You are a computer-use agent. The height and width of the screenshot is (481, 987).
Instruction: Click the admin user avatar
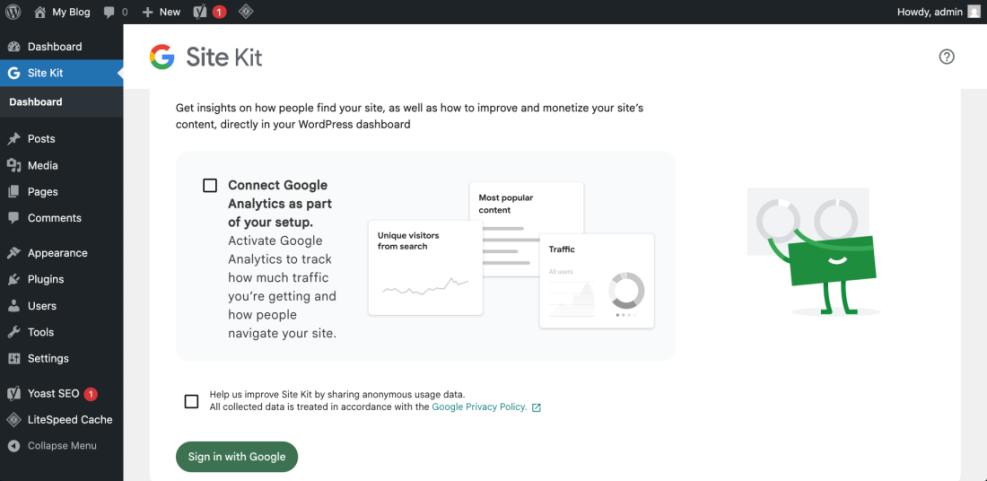point(974,11)
